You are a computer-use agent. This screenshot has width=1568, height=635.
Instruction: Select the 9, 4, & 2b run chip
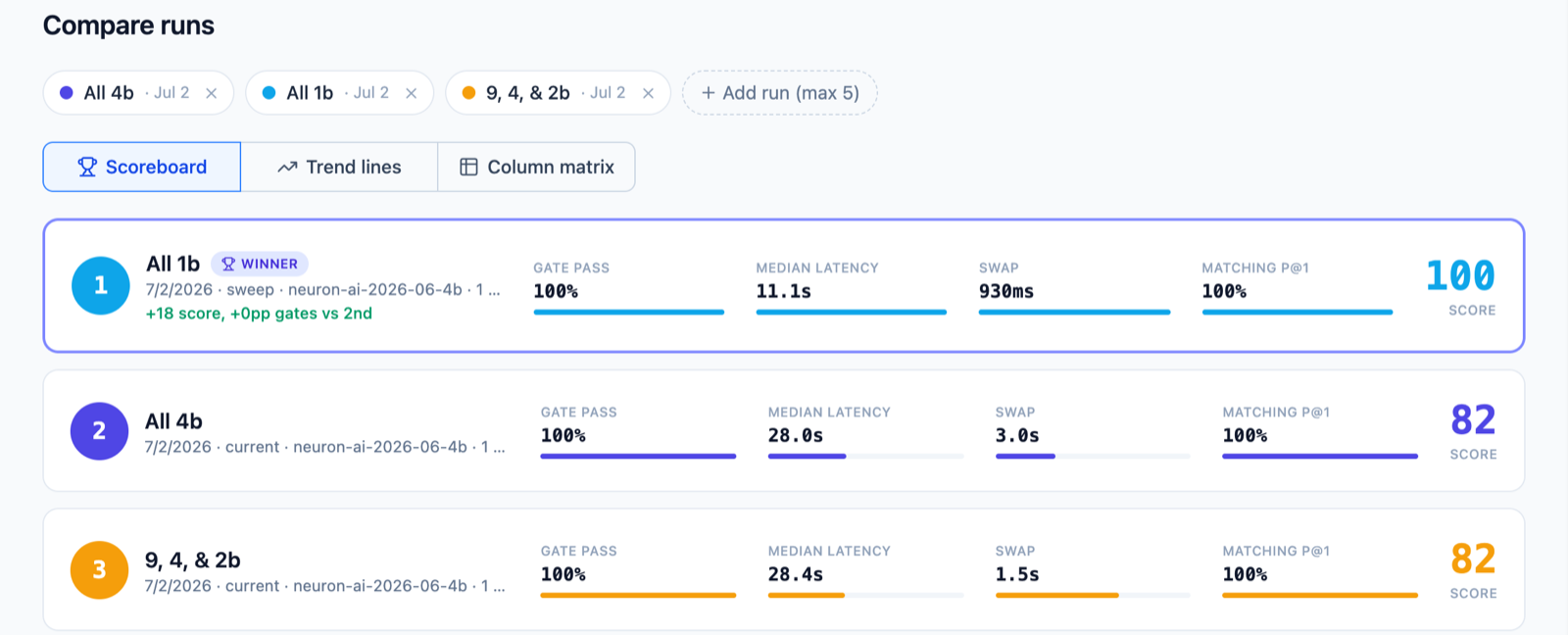558,93
